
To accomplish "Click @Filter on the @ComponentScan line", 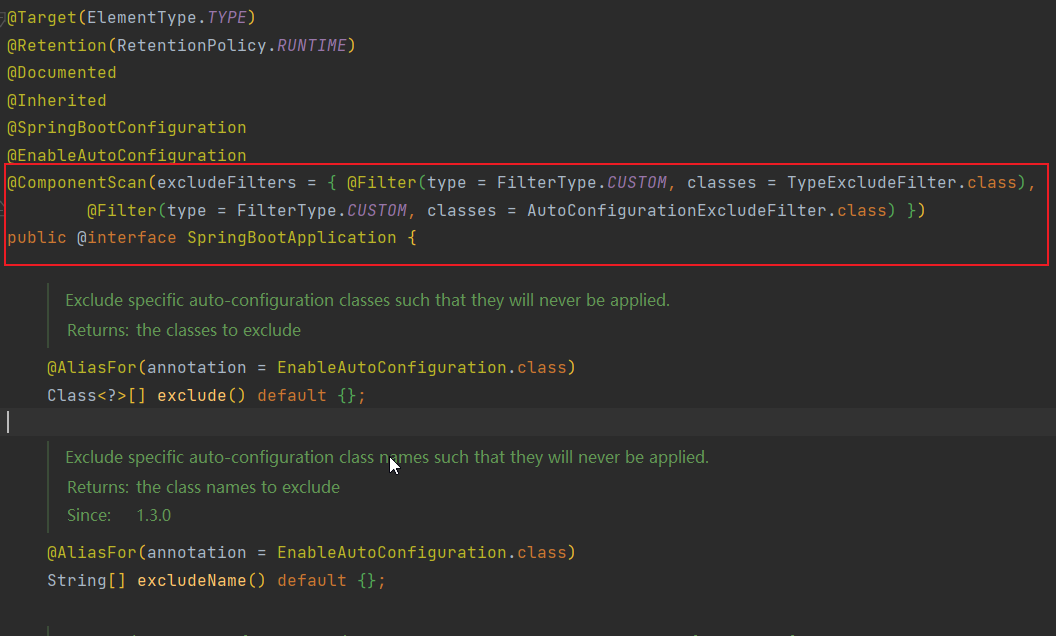I will pos(381,183).
